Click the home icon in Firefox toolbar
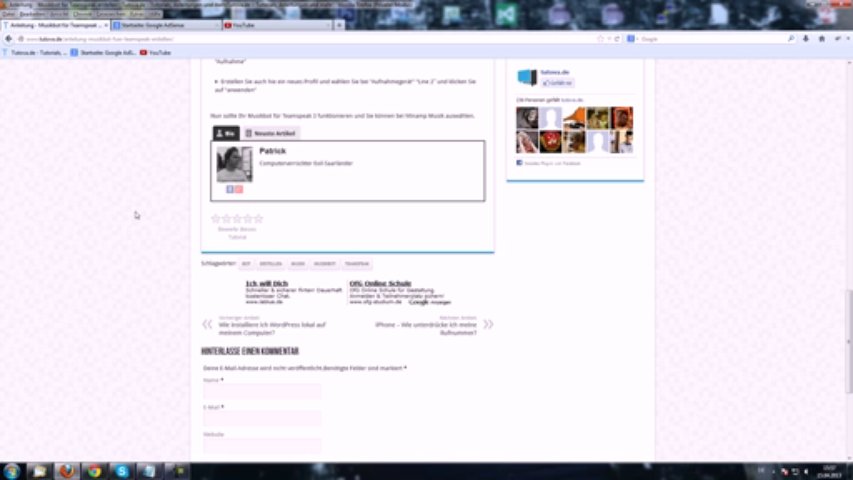 [821, 39]
